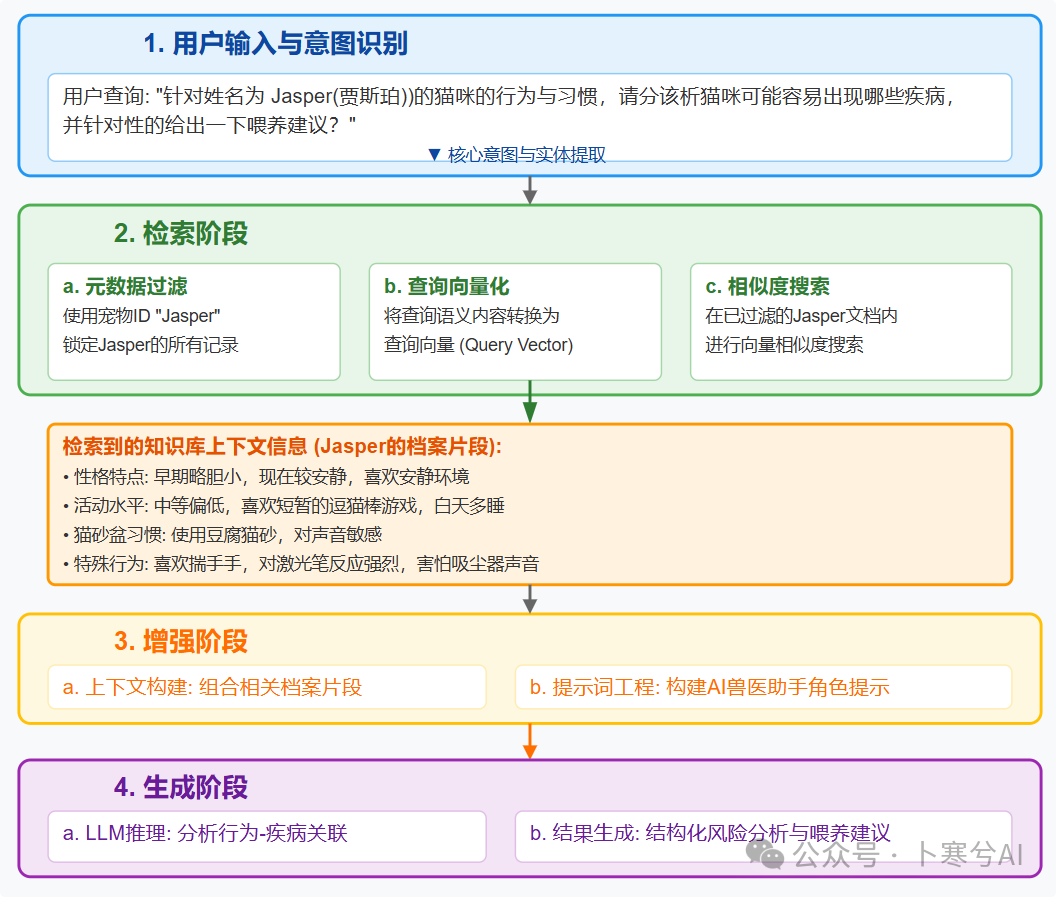Click the 上下文构建 step box

pos(267,687)
